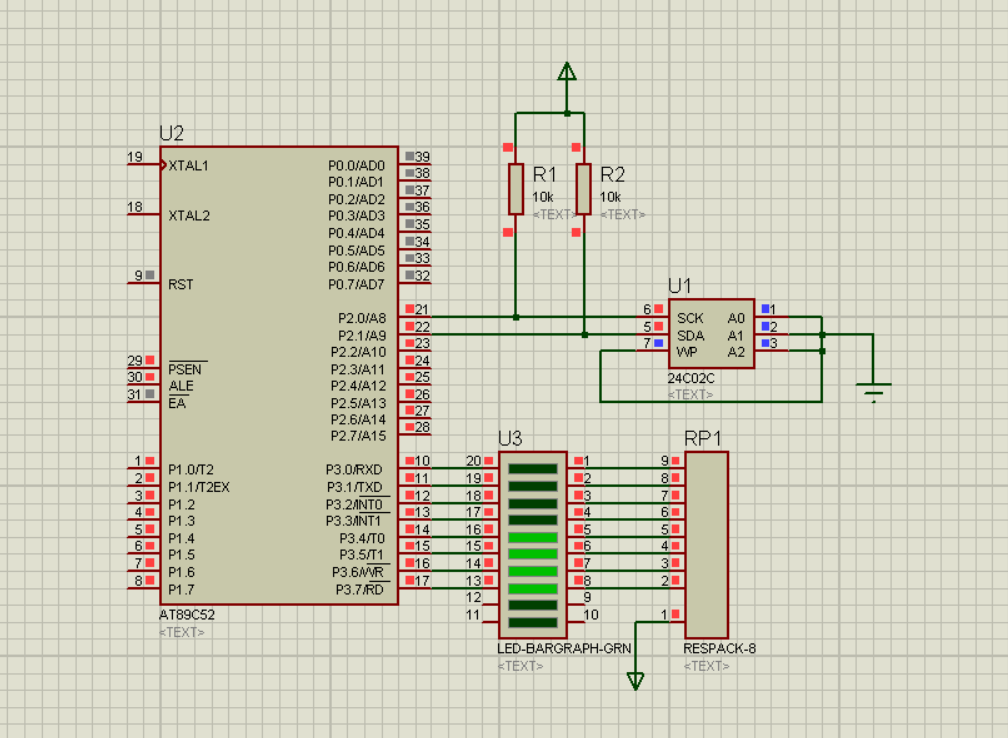This screenshot has height=738, width=1008.
Task: Select resistor R1 symbol
Action: pos(516,189)
